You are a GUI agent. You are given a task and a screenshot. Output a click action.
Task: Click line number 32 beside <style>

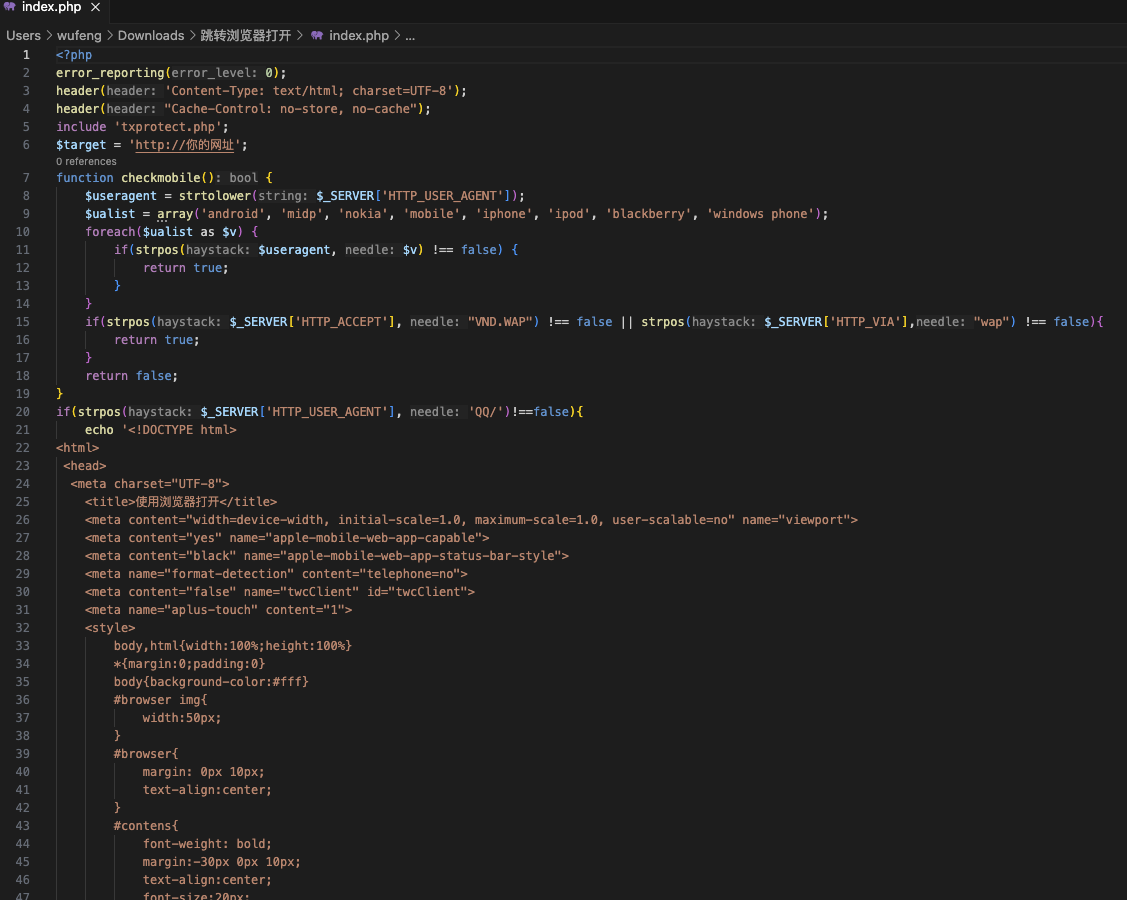pyautogui.click(x=23, y=628)
